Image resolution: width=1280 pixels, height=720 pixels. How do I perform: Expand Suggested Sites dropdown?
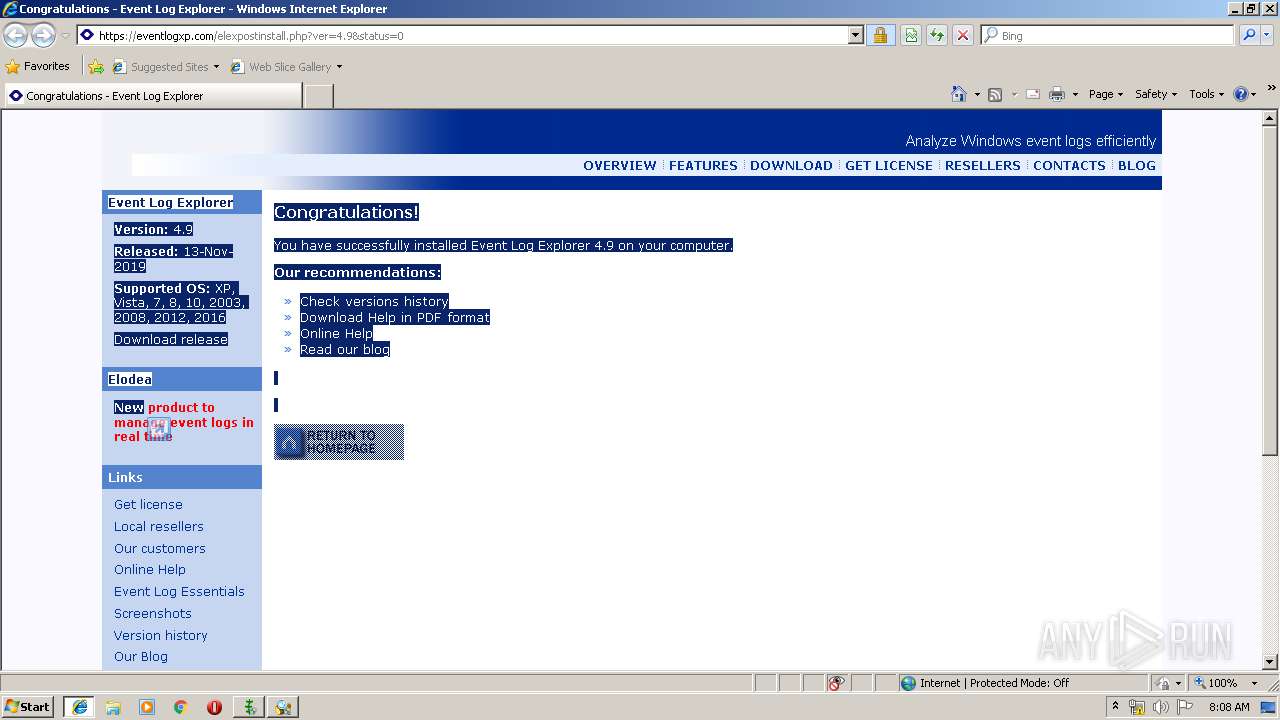pyautogui.click(x=216, y=67)
